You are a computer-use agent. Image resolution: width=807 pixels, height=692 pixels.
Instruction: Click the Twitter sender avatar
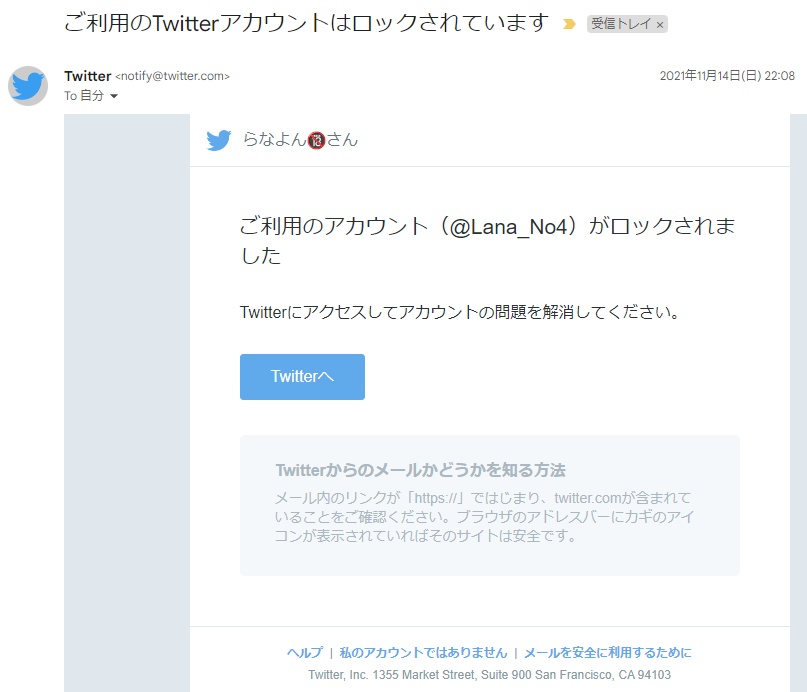point(28,86)
